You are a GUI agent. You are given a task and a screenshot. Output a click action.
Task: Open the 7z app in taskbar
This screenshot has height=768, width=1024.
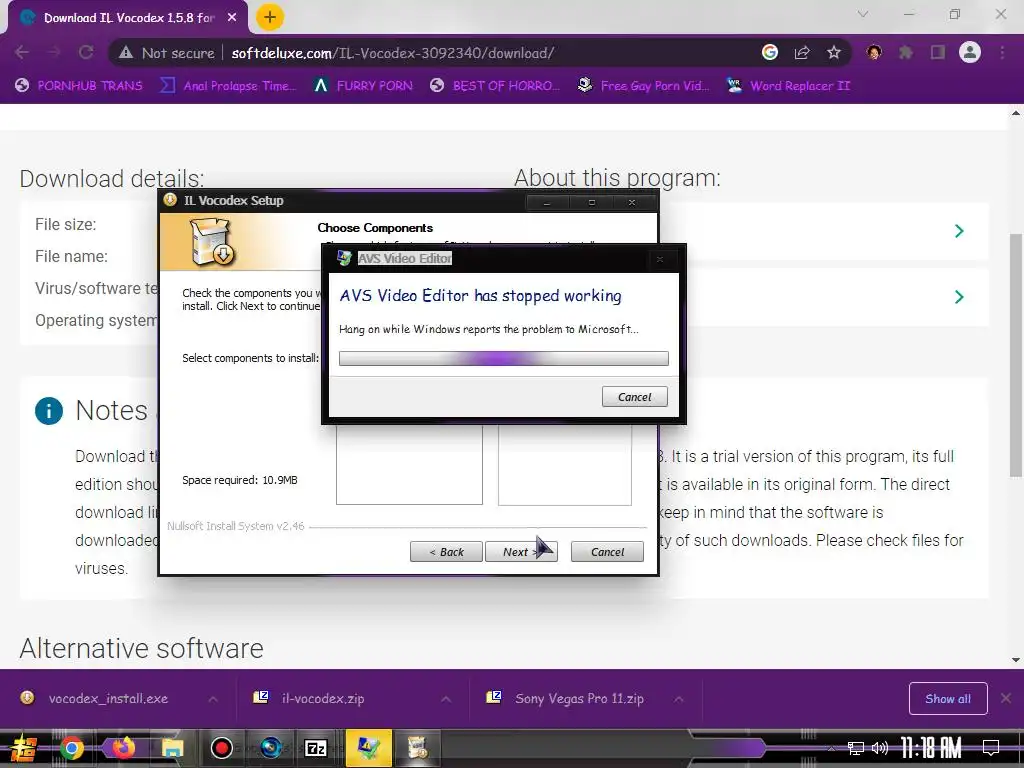[x=316, y=748]
